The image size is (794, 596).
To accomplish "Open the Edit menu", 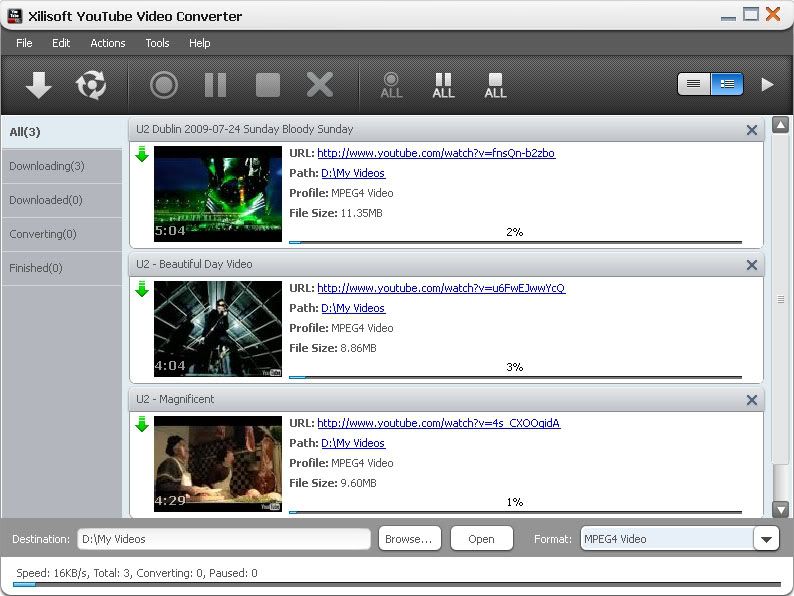I will (x=61, y=43).
